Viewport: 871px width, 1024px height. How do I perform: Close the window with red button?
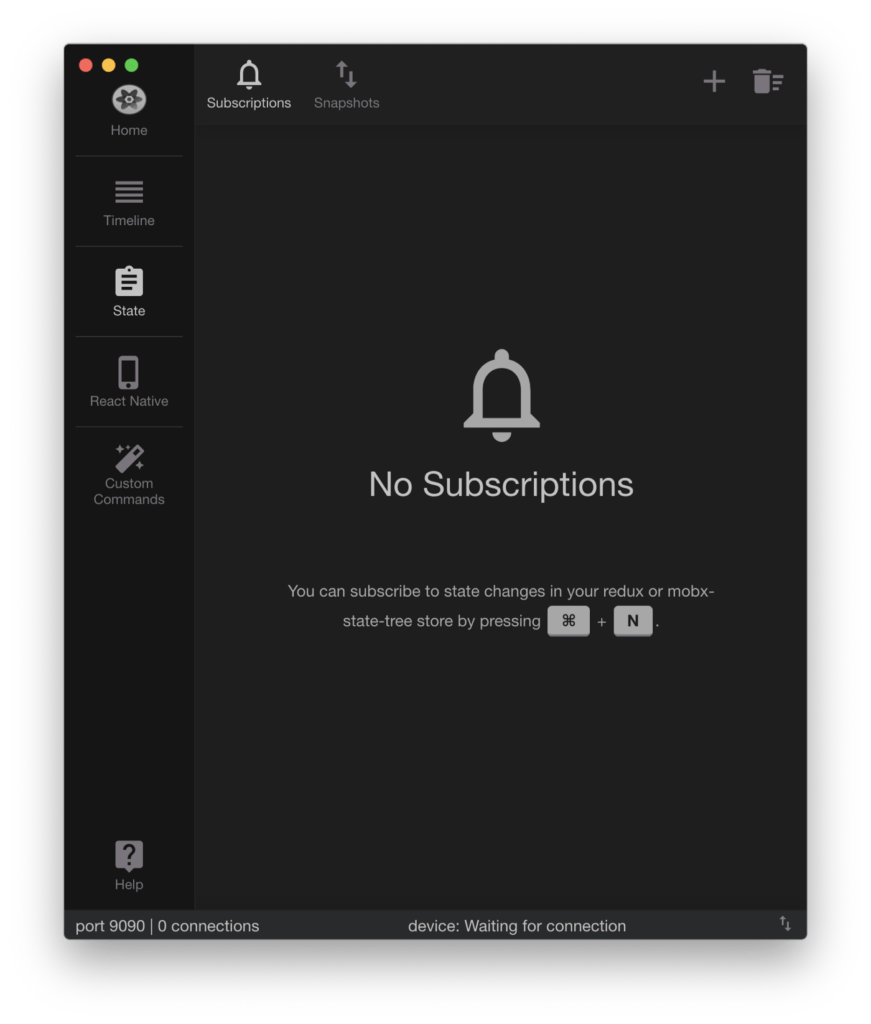tap(86, 65)
